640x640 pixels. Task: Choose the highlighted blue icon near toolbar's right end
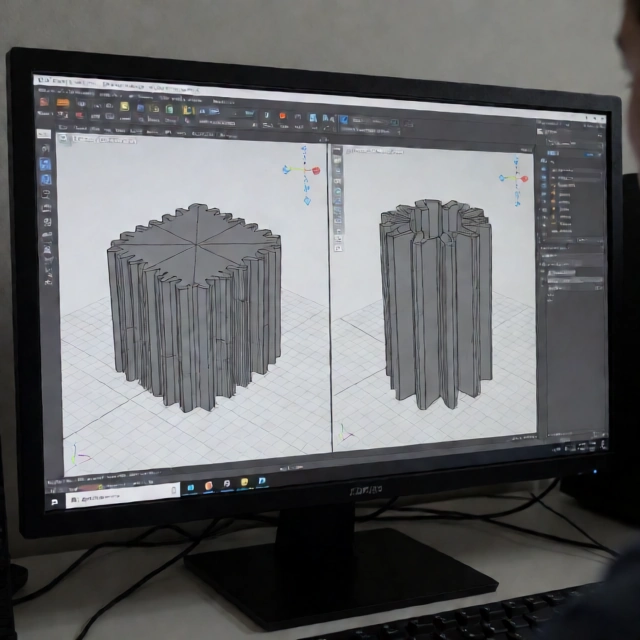pos(343,120)
